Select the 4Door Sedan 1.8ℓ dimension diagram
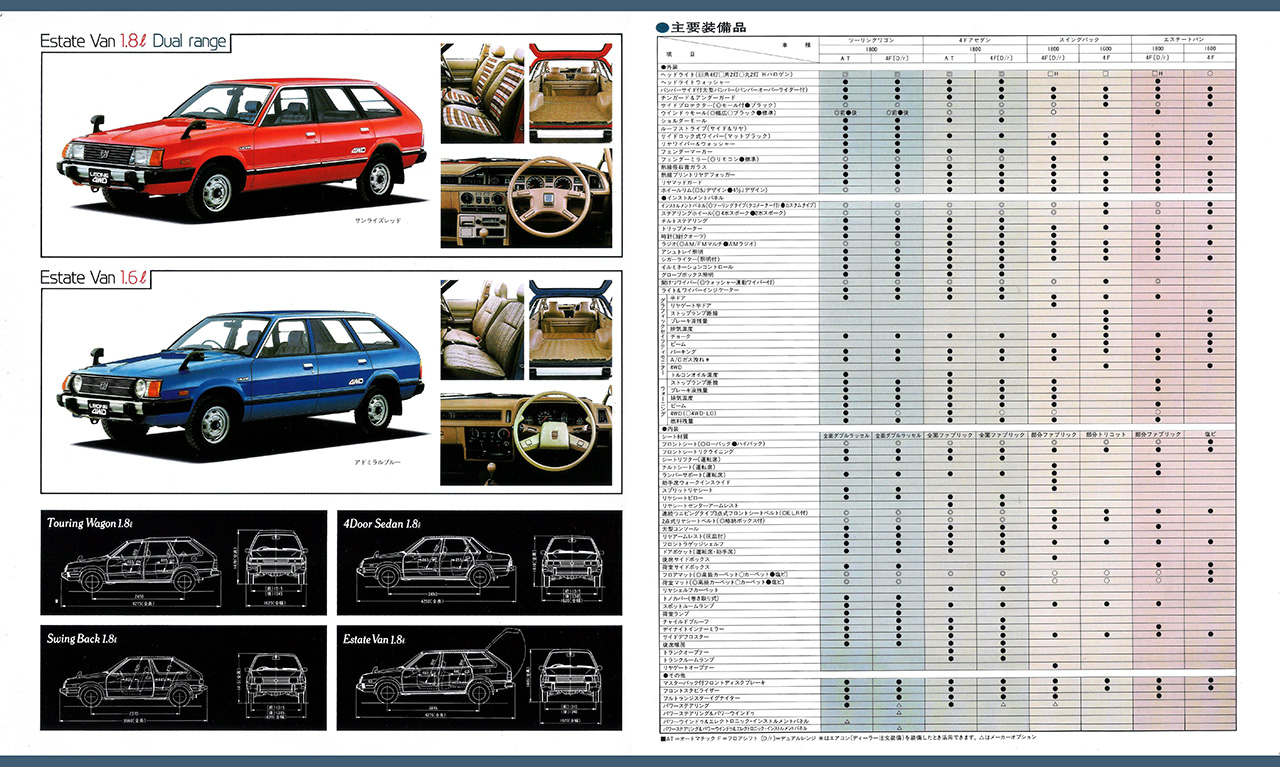 click(478, 563)
